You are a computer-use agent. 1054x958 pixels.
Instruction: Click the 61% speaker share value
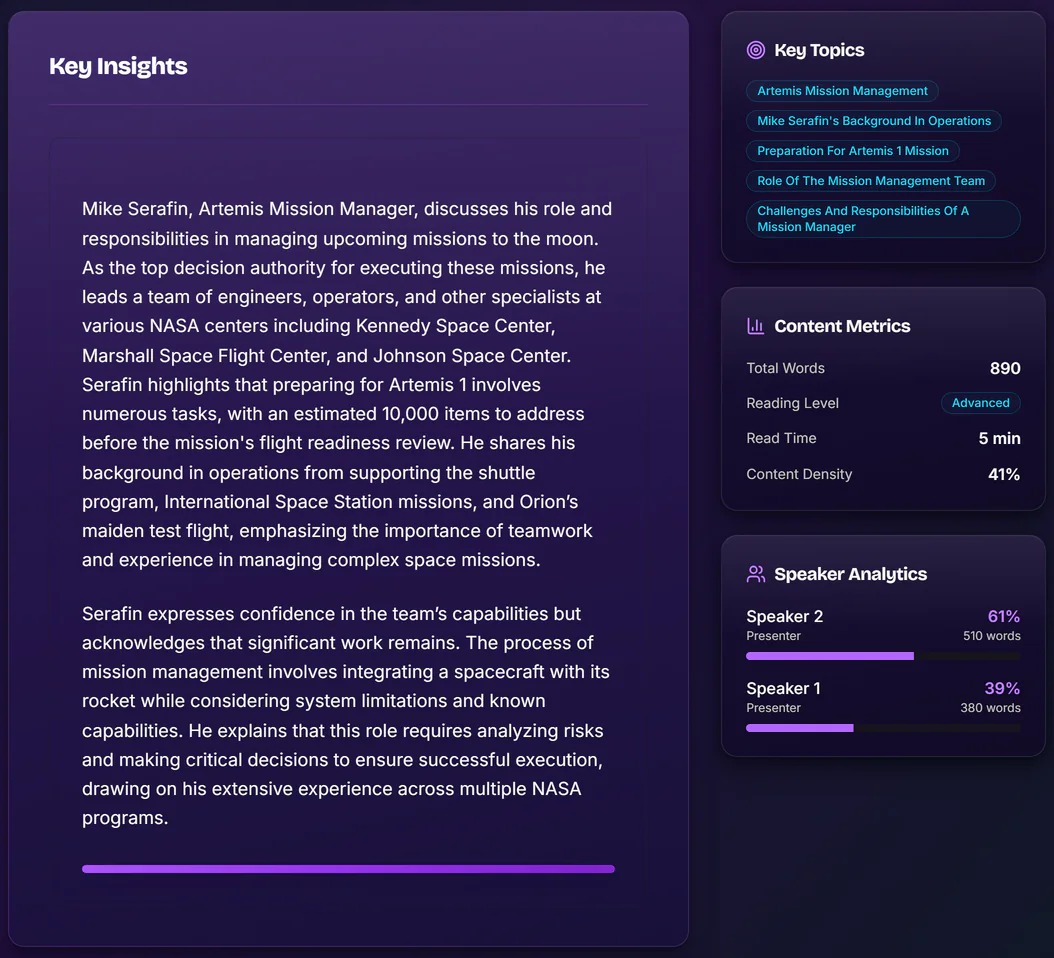click(x=1004, y=616)
